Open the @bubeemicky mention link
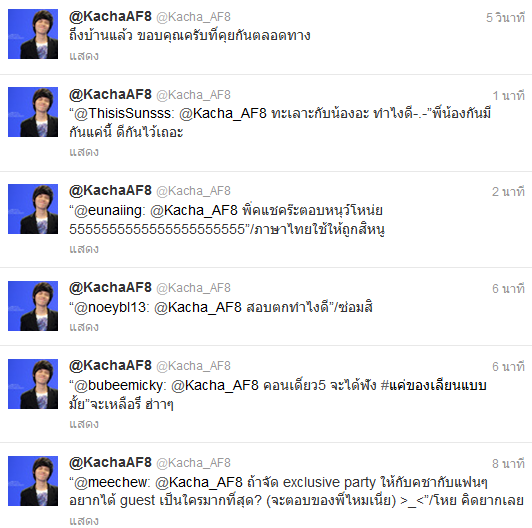532x528 pixels. coord(119,386)
